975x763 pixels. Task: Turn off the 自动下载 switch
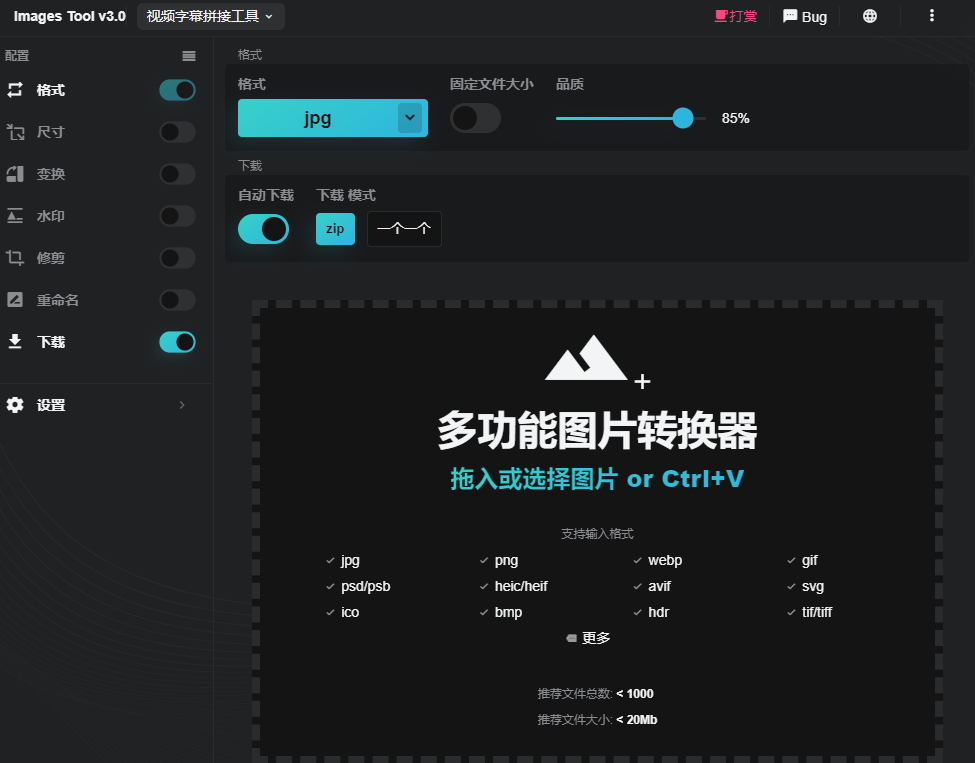(x=263, y=229)
